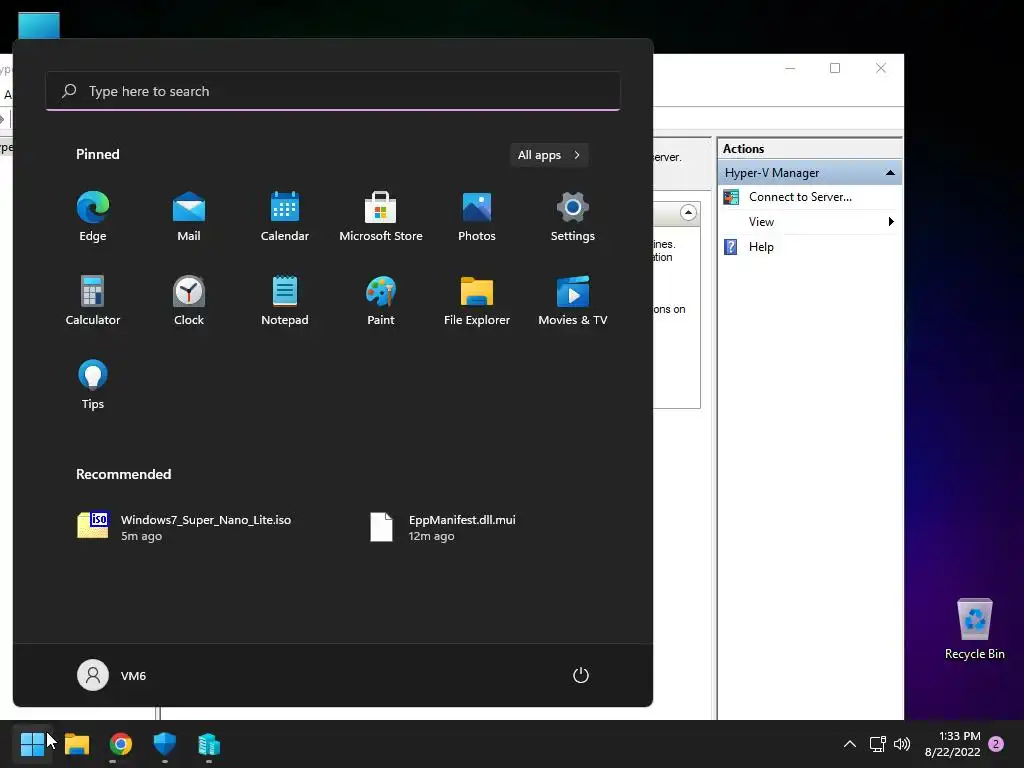
Task: Launch Calculator
Action: (93, 301)
